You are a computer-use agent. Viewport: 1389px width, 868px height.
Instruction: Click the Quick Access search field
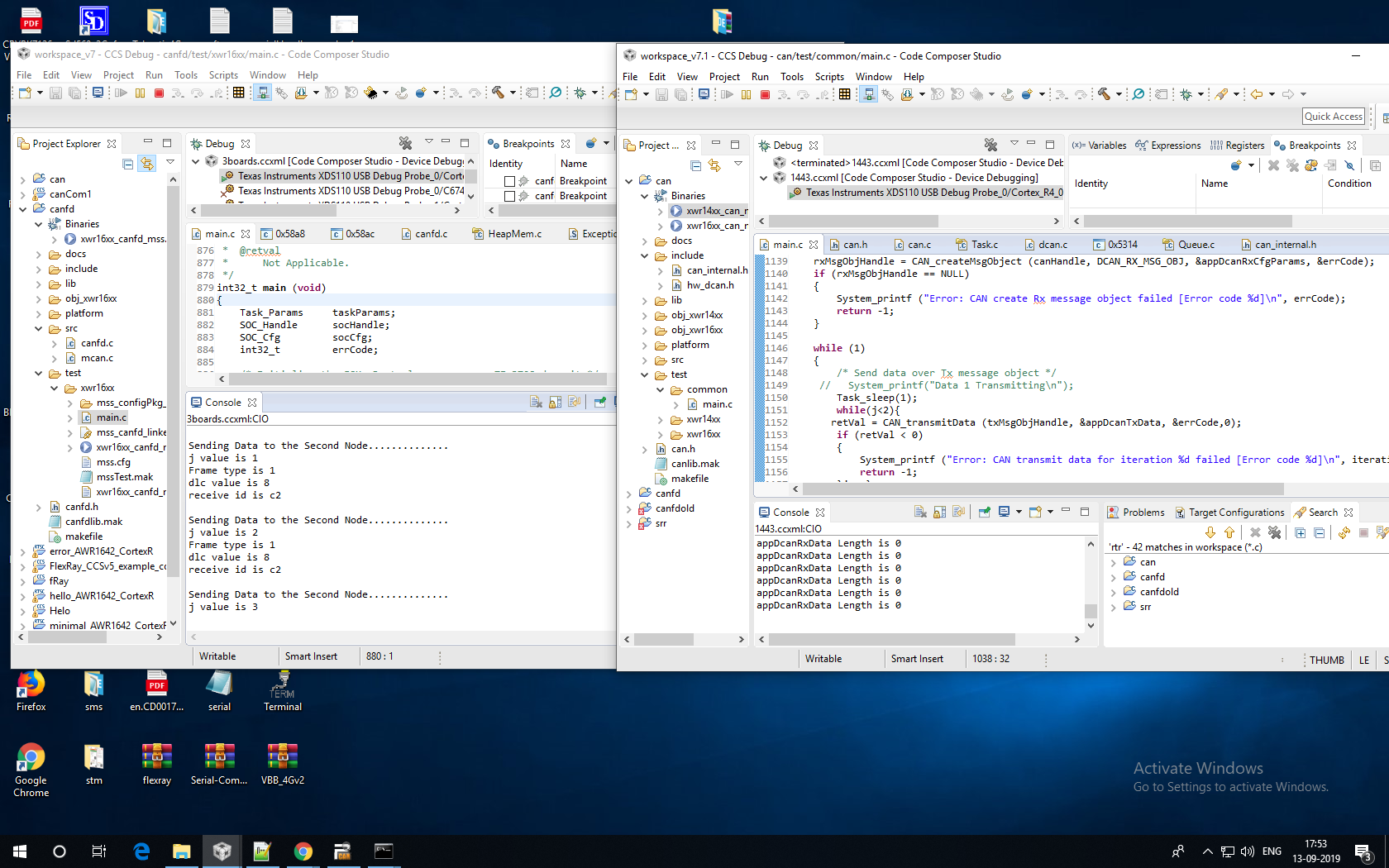tap(1333, 117)
